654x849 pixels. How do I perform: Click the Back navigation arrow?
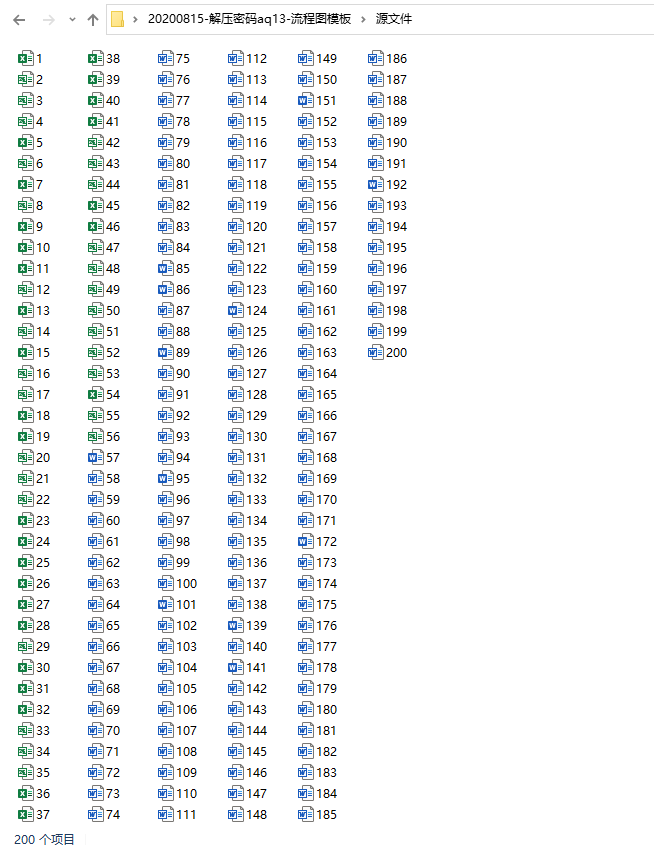pyautogui.click(x=19, y=20)
